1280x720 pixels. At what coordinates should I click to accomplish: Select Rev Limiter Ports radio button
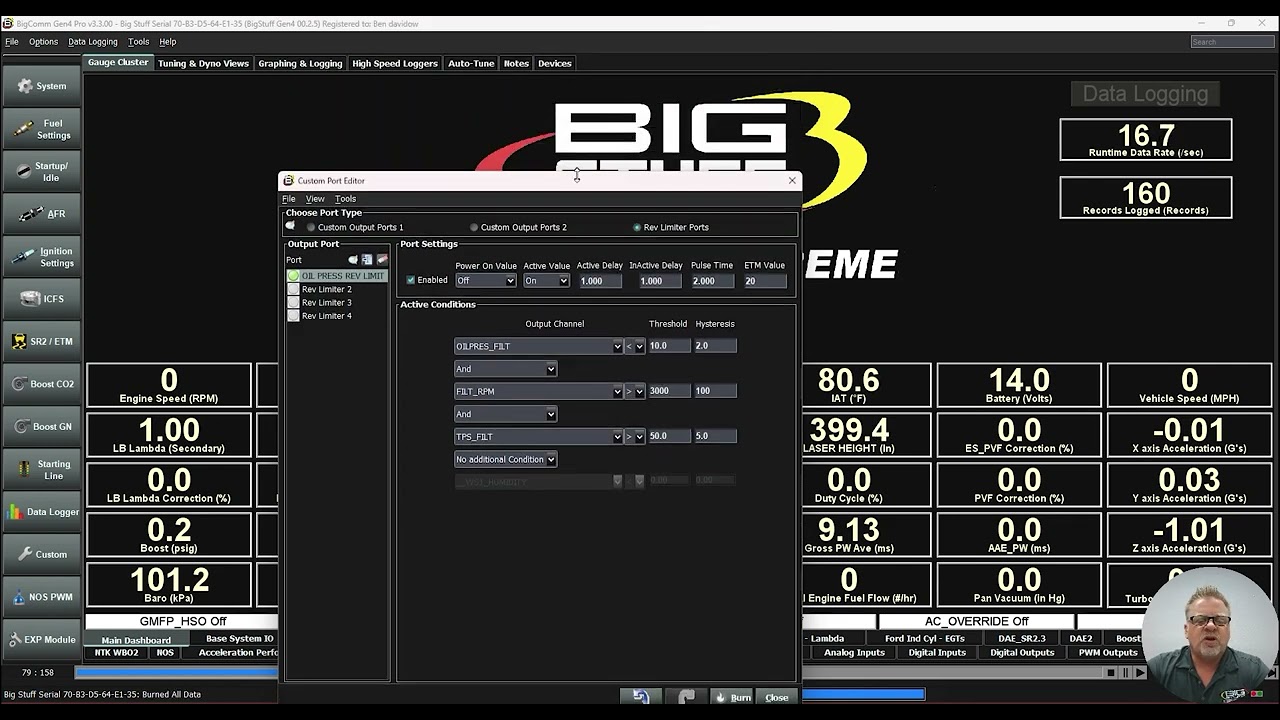(x=637, y=227)
